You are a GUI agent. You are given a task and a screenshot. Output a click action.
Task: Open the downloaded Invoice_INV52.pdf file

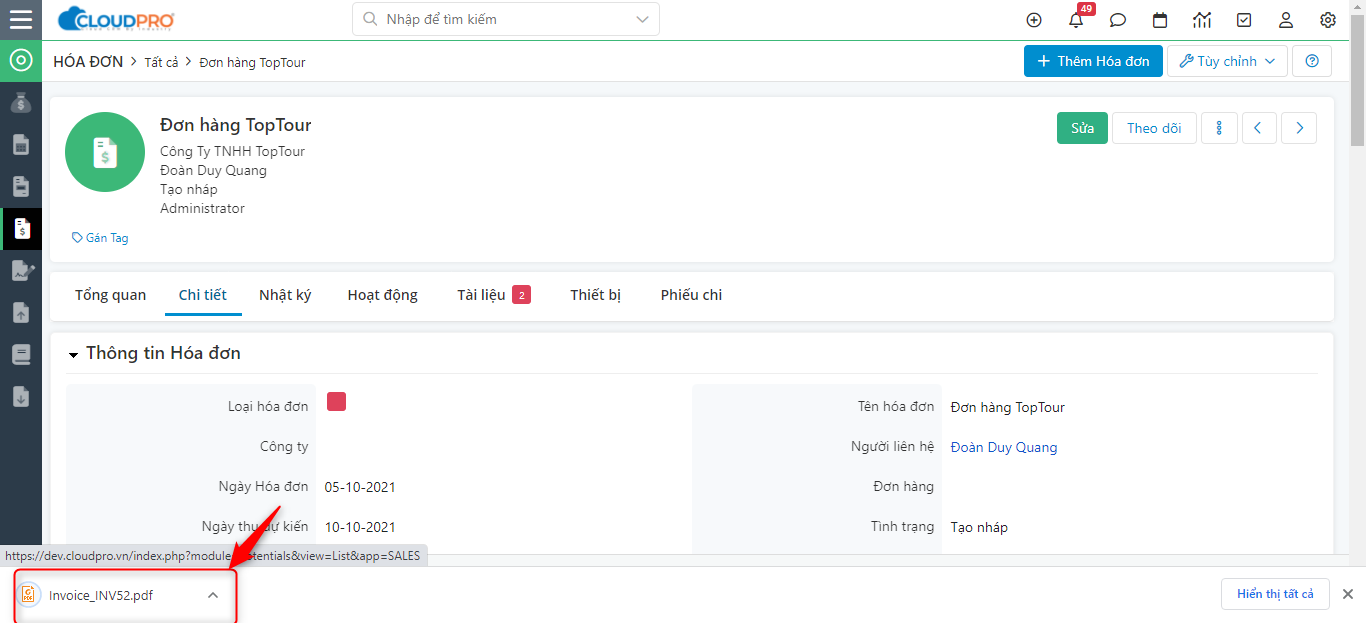(101, 595)
